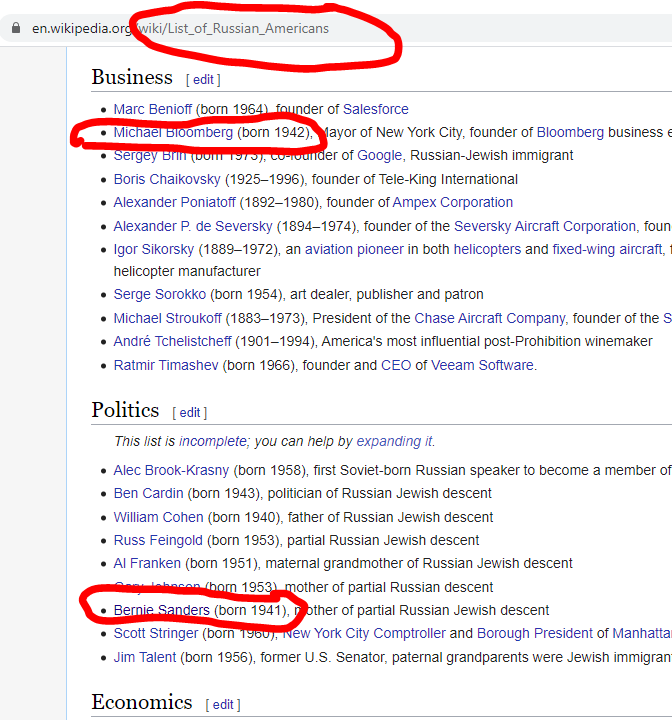Open Seversky Aircraft Corporation link
This screenshot has height=720, width=672.
click(x=545, y=226)
